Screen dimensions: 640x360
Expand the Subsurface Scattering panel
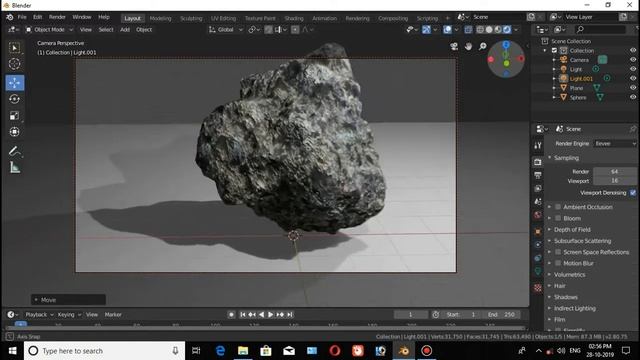pyautogui.click(x=582, y=241)
